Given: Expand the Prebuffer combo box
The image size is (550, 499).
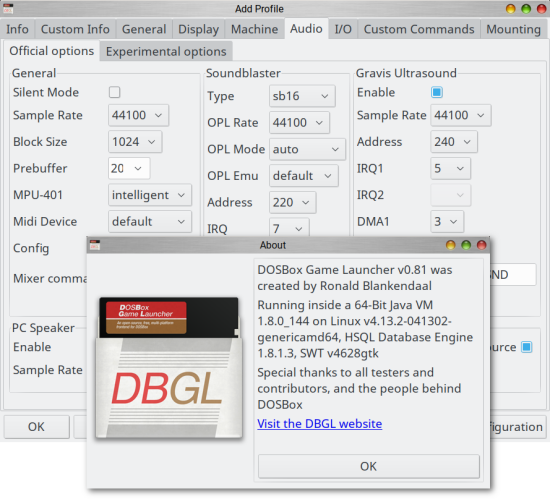Looking at the screenshot, I should [x=129, y=168].
